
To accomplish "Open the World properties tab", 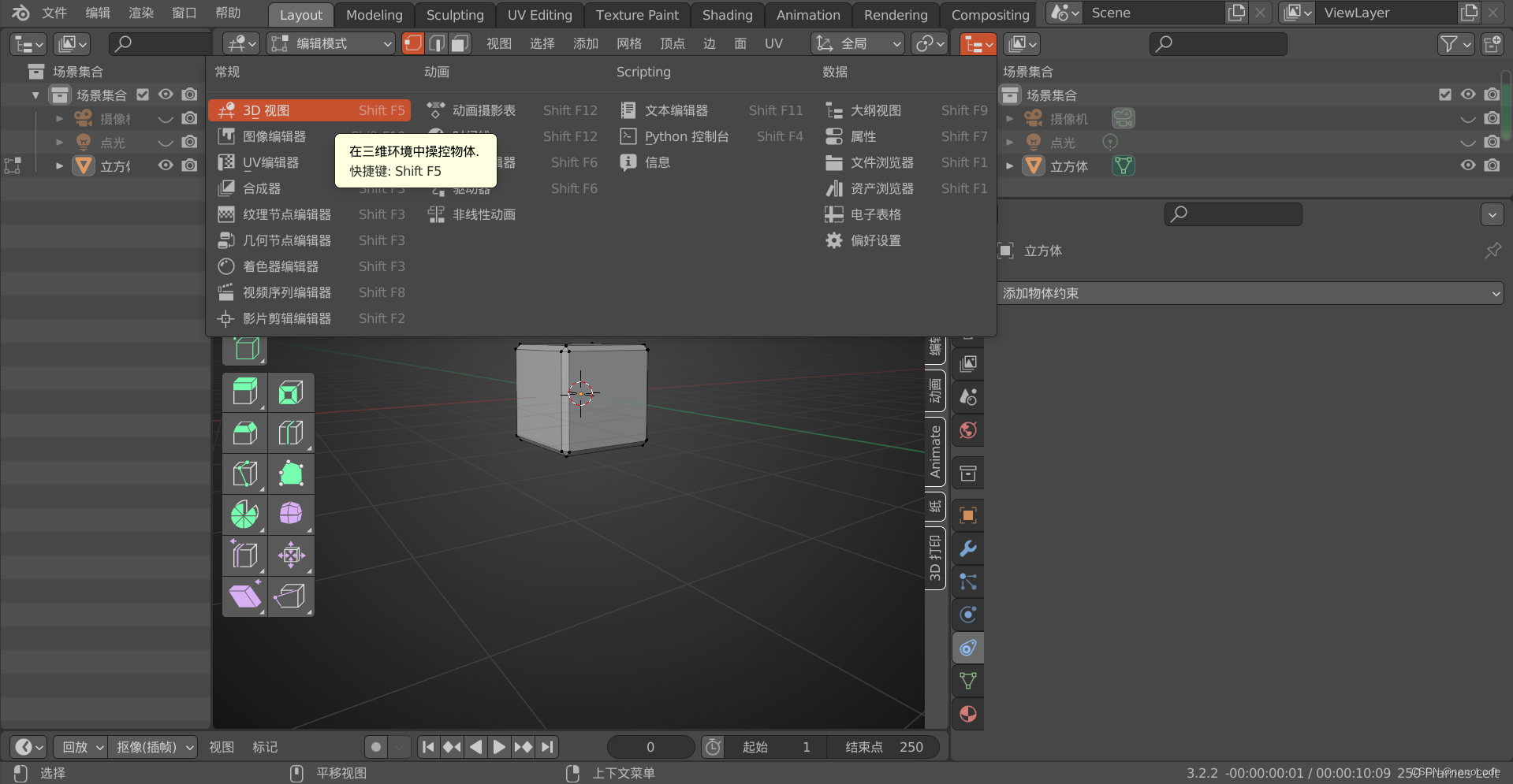I will click(x=968, y=430).
